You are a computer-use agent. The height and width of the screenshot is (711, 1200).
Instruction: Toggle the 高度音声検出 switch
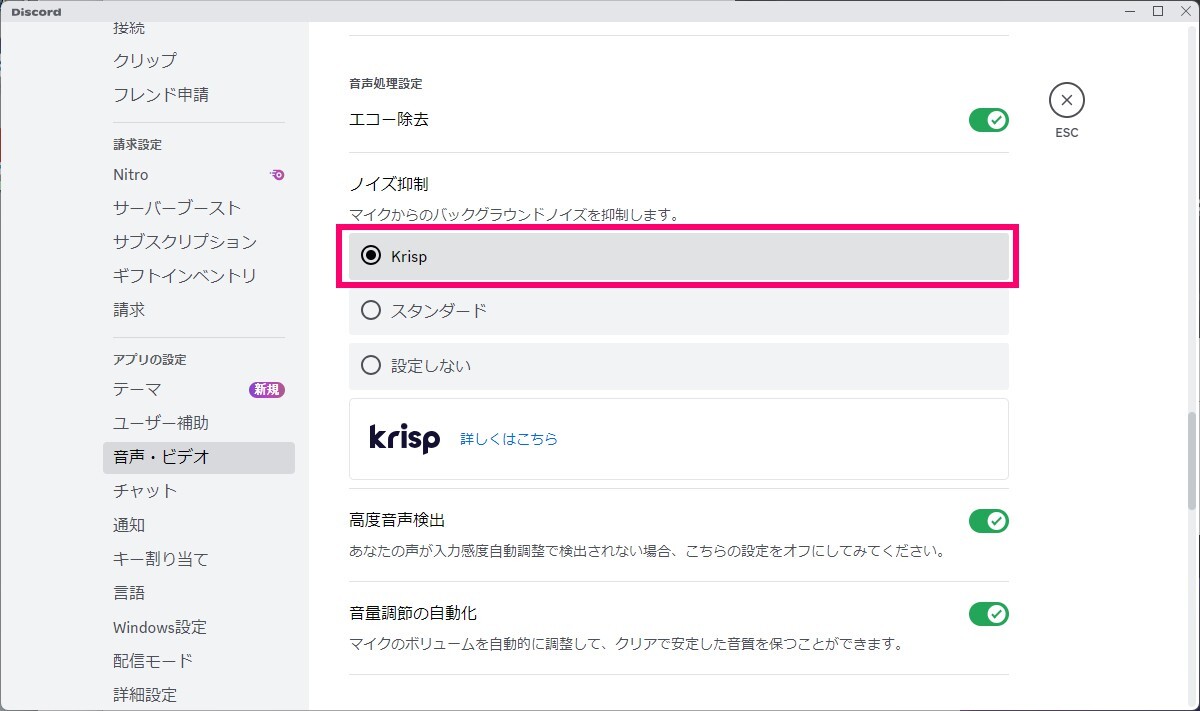click(988, 521)
